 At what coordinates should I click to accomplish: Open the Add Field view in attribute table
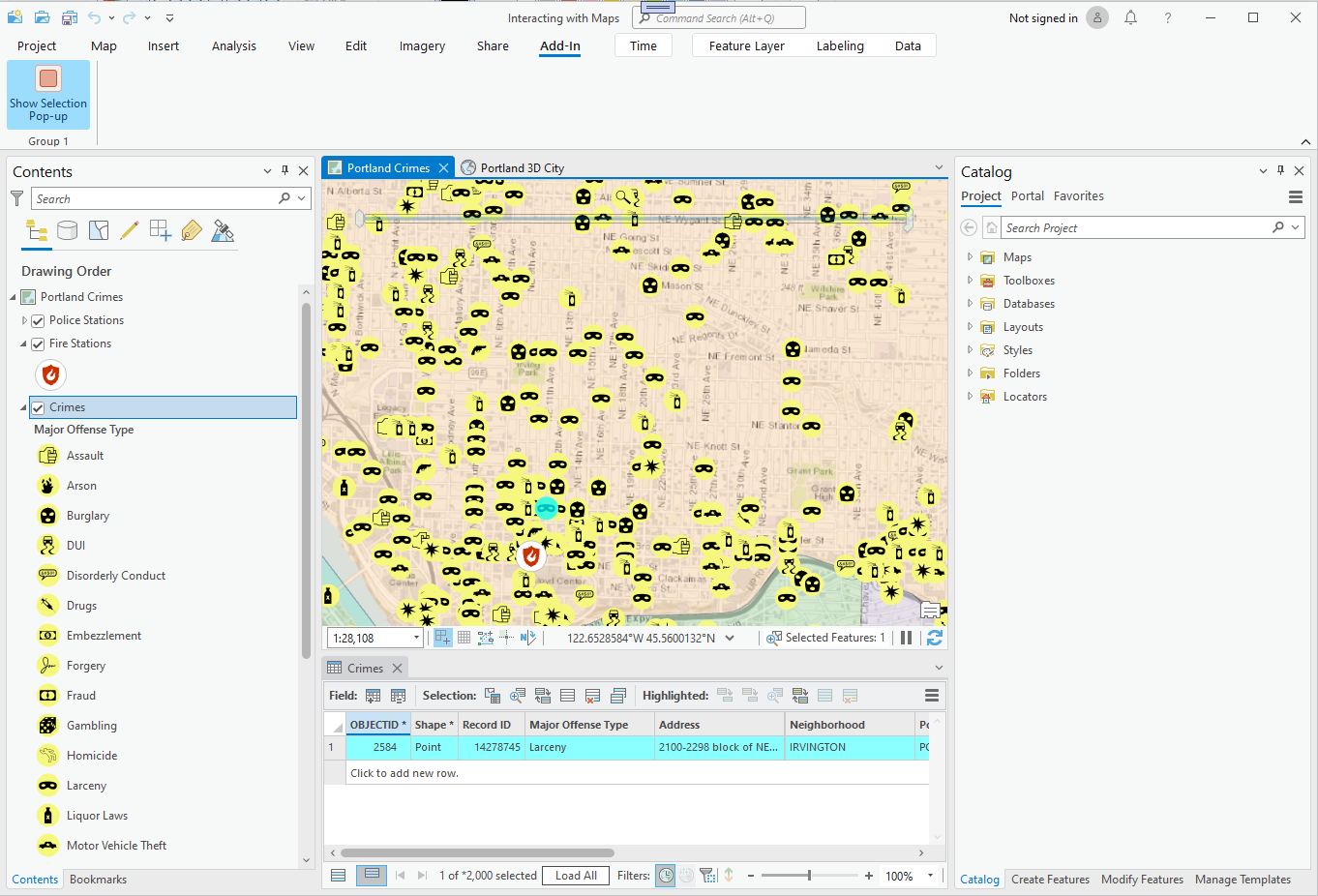click(x=373, y=695)
